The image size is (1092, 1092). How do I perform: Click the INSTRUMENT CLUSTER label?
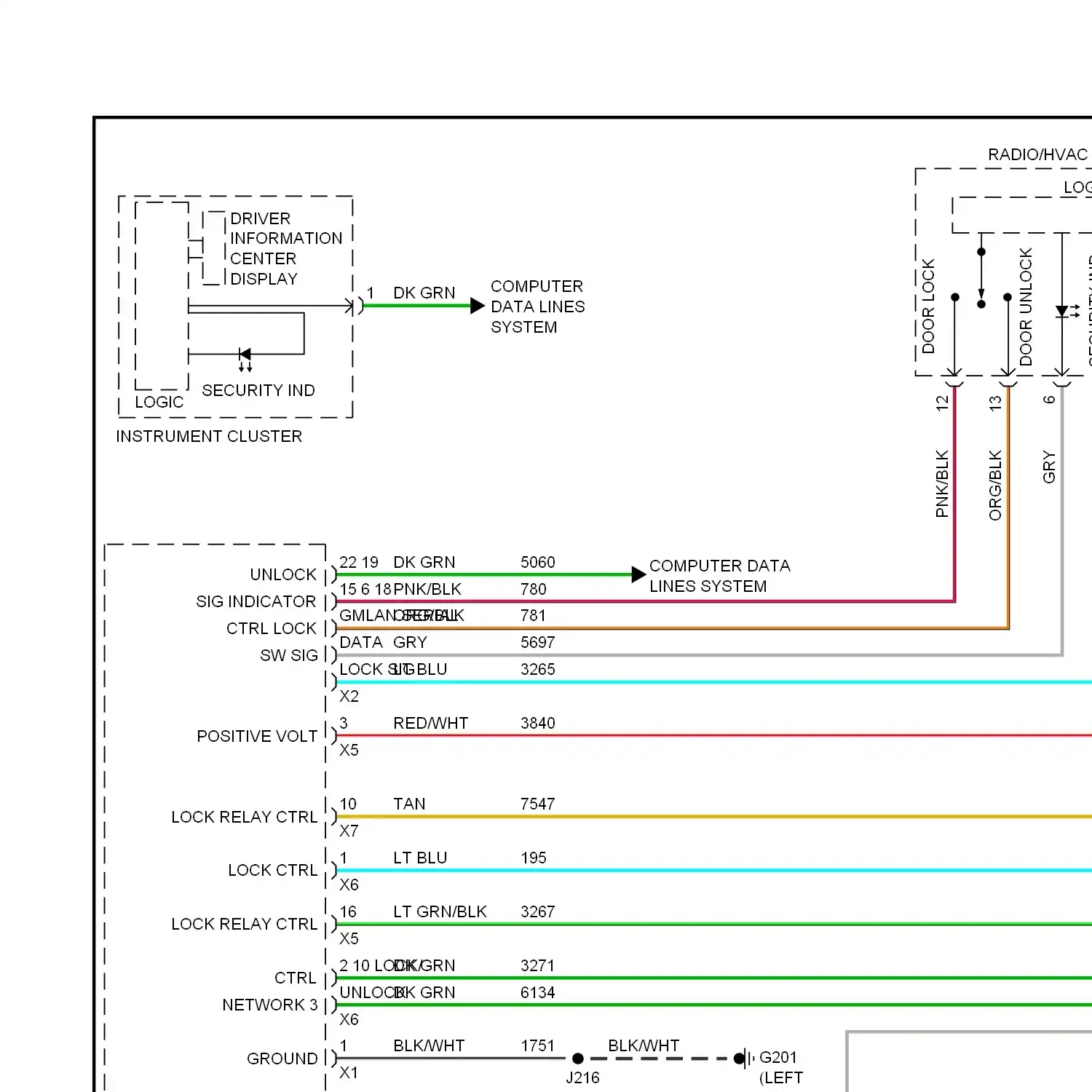[x=209, y=436]
